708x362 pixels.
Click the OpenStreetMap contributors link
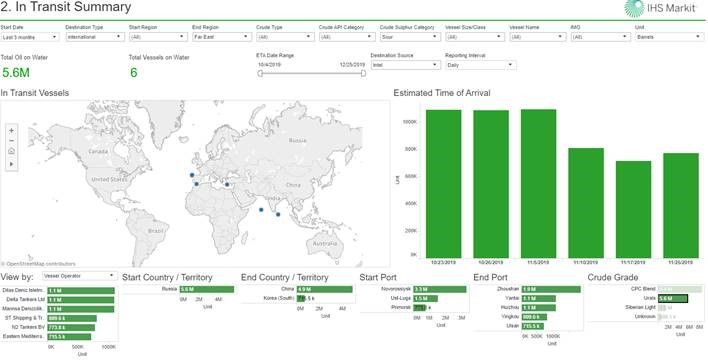pos(38,264)
